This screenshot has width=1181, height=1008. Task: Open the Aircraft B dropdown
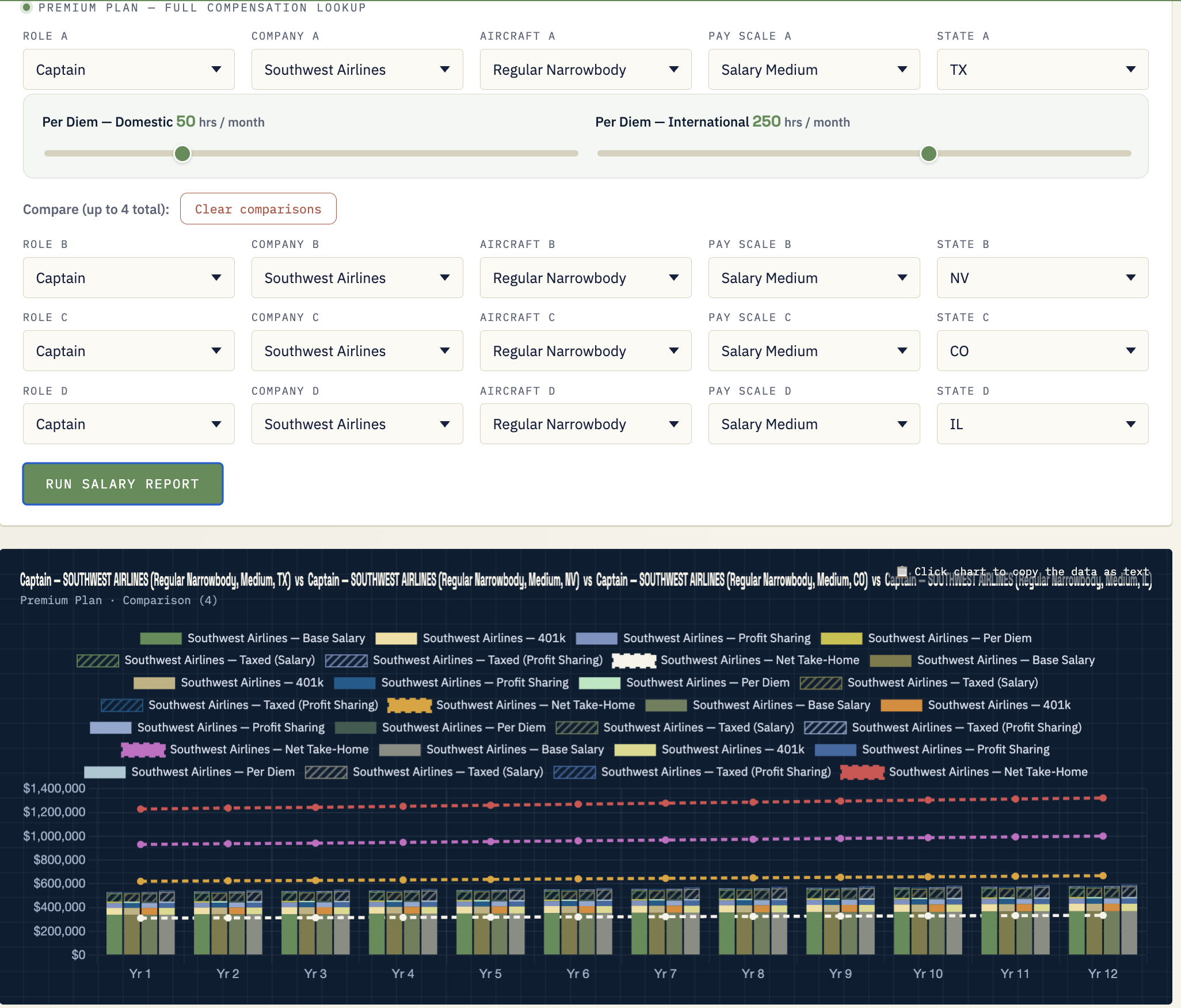tap(586, 278)
